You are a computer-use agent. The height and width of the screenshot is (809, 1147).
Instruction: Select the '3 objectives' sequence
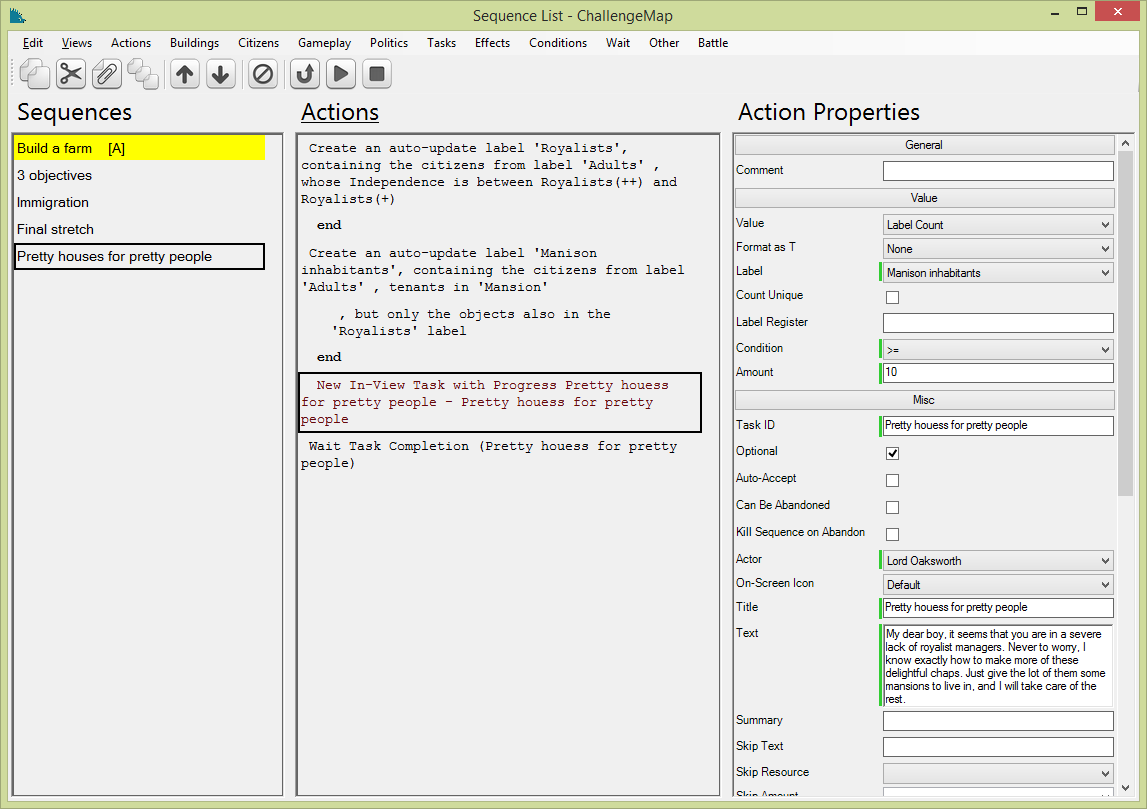click(139, 176)
